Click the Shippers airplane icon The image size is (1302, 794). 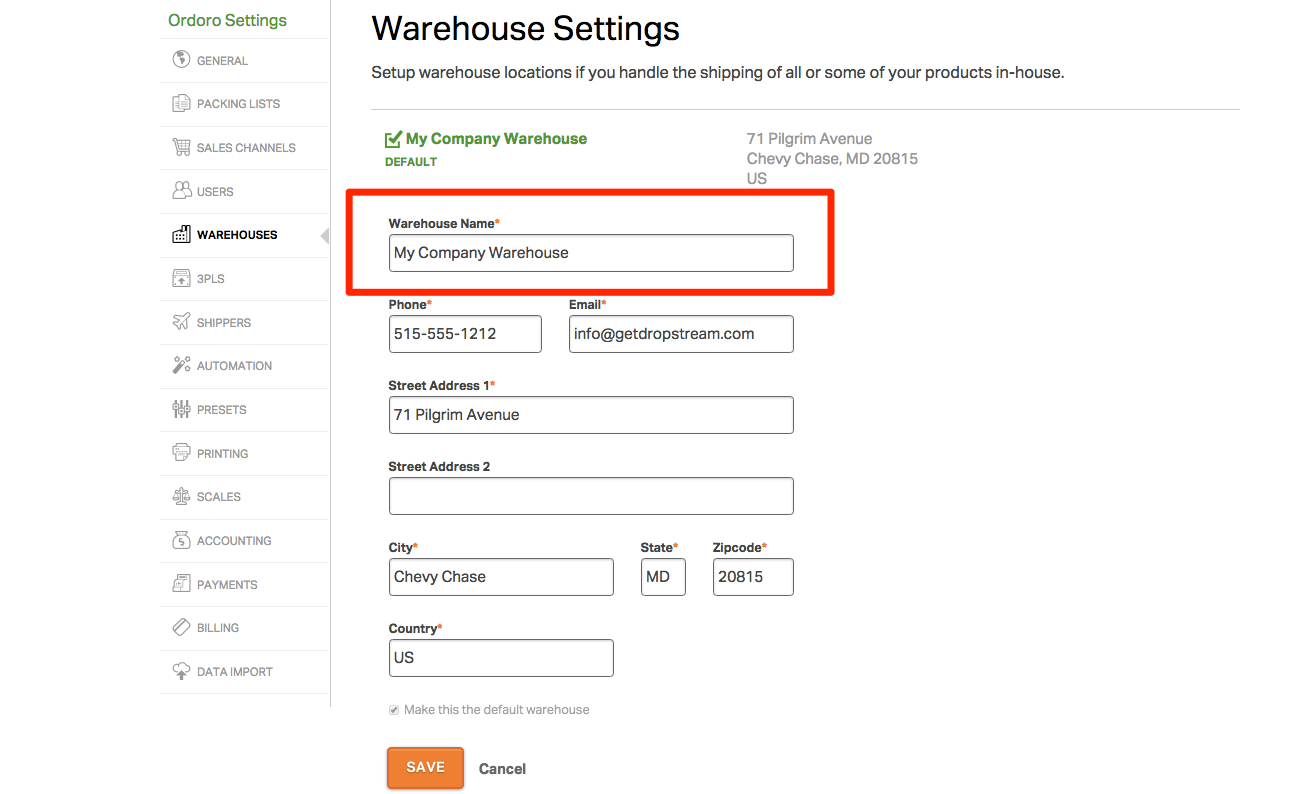pyautogui.click(x=181, y=322)
